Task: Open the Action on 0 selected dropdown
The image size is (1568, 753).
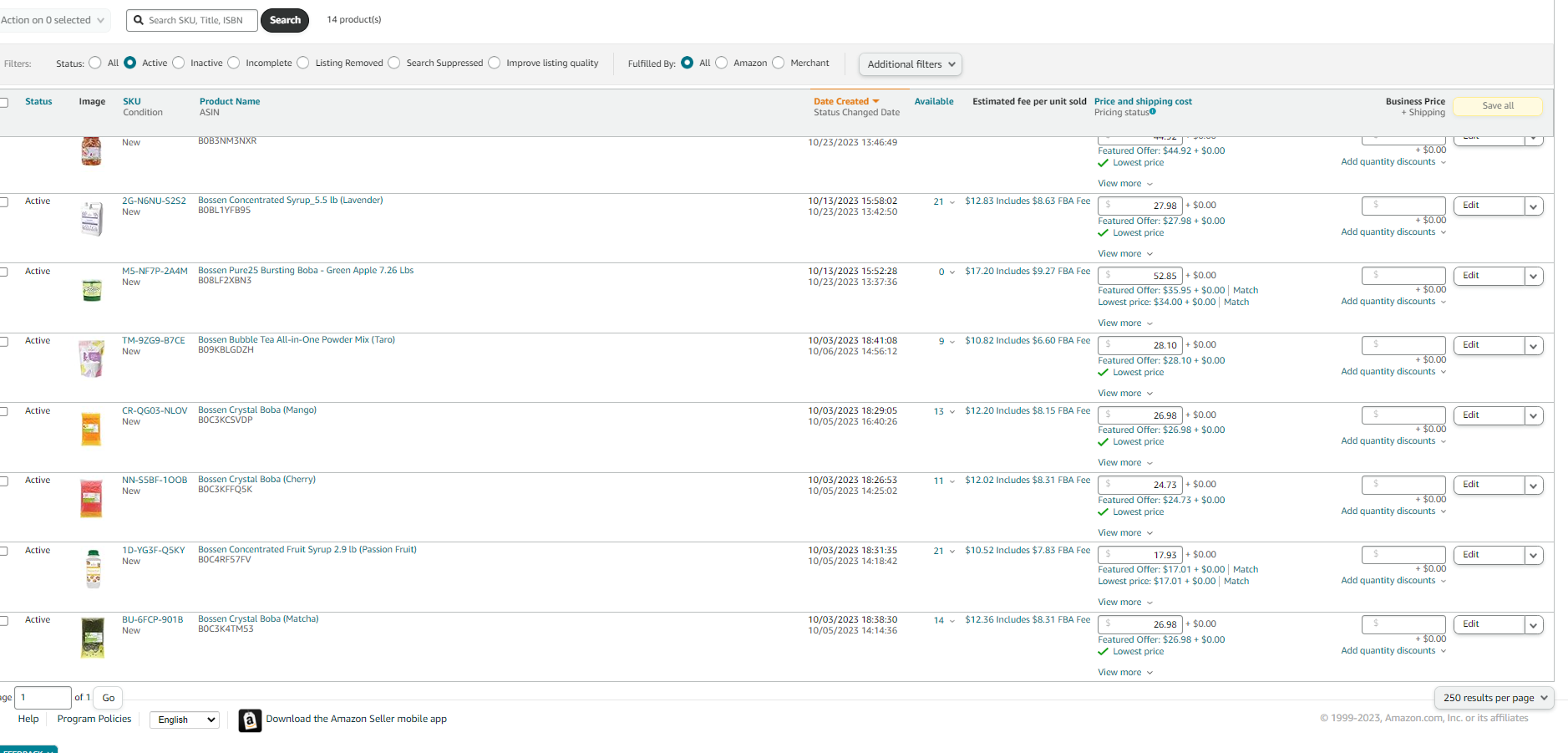Action: (x=53, y=20)
